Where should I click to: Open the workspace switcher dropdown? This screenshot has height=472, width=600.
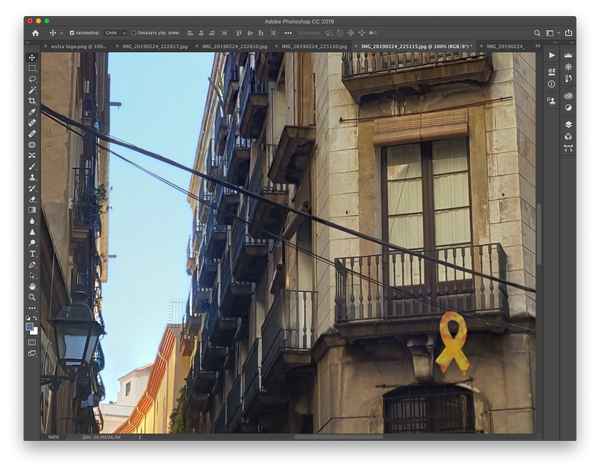pos(552,33)
